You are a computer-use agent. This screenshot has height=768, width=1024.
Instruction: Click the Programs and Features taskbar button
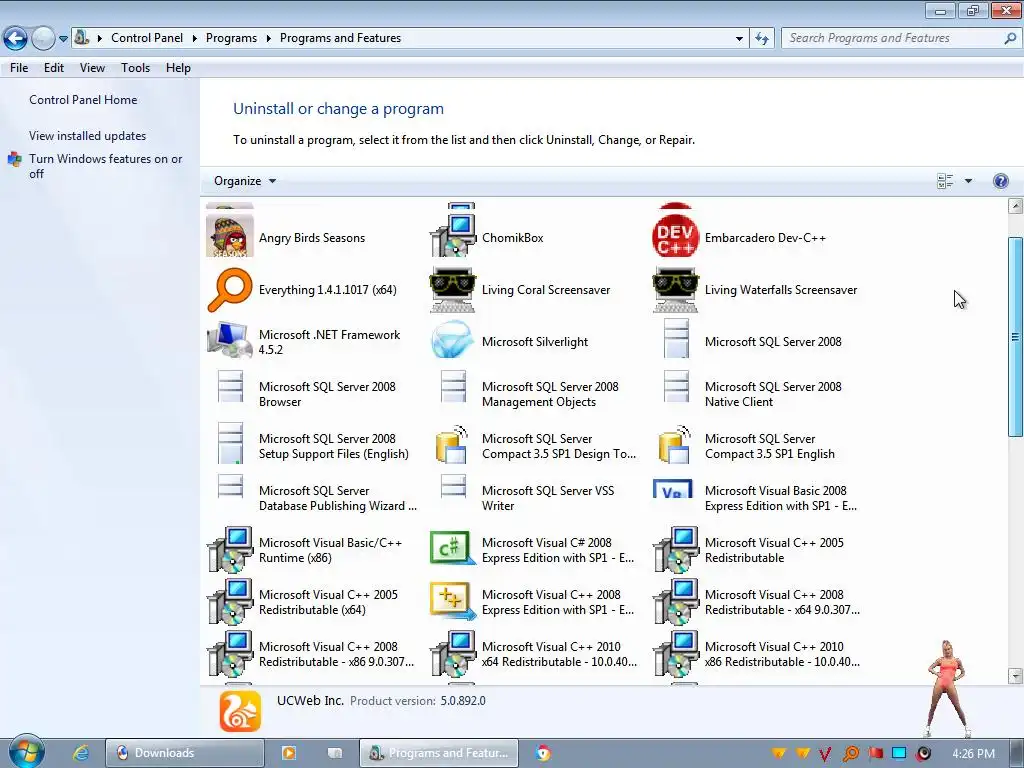pyautogui.click(x=439, y=753)
